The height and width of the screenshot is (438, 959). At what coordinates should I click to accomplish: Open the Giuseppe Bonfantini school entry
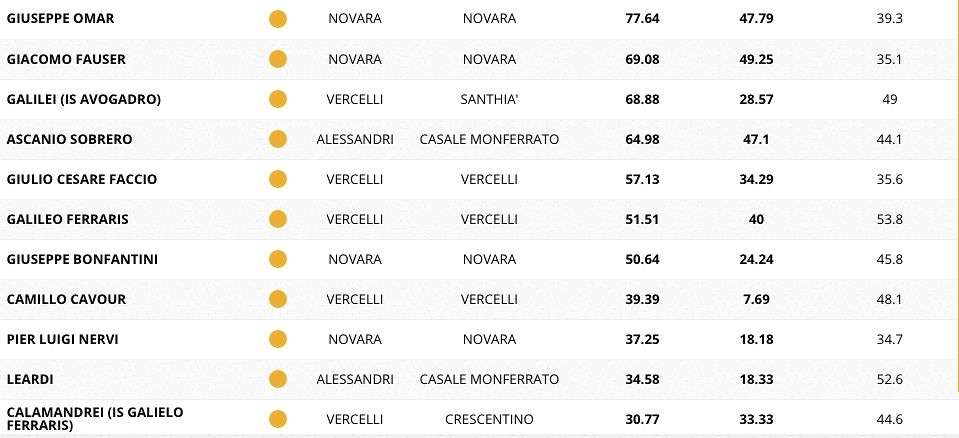pyautogui.click(x=82, y=259)
